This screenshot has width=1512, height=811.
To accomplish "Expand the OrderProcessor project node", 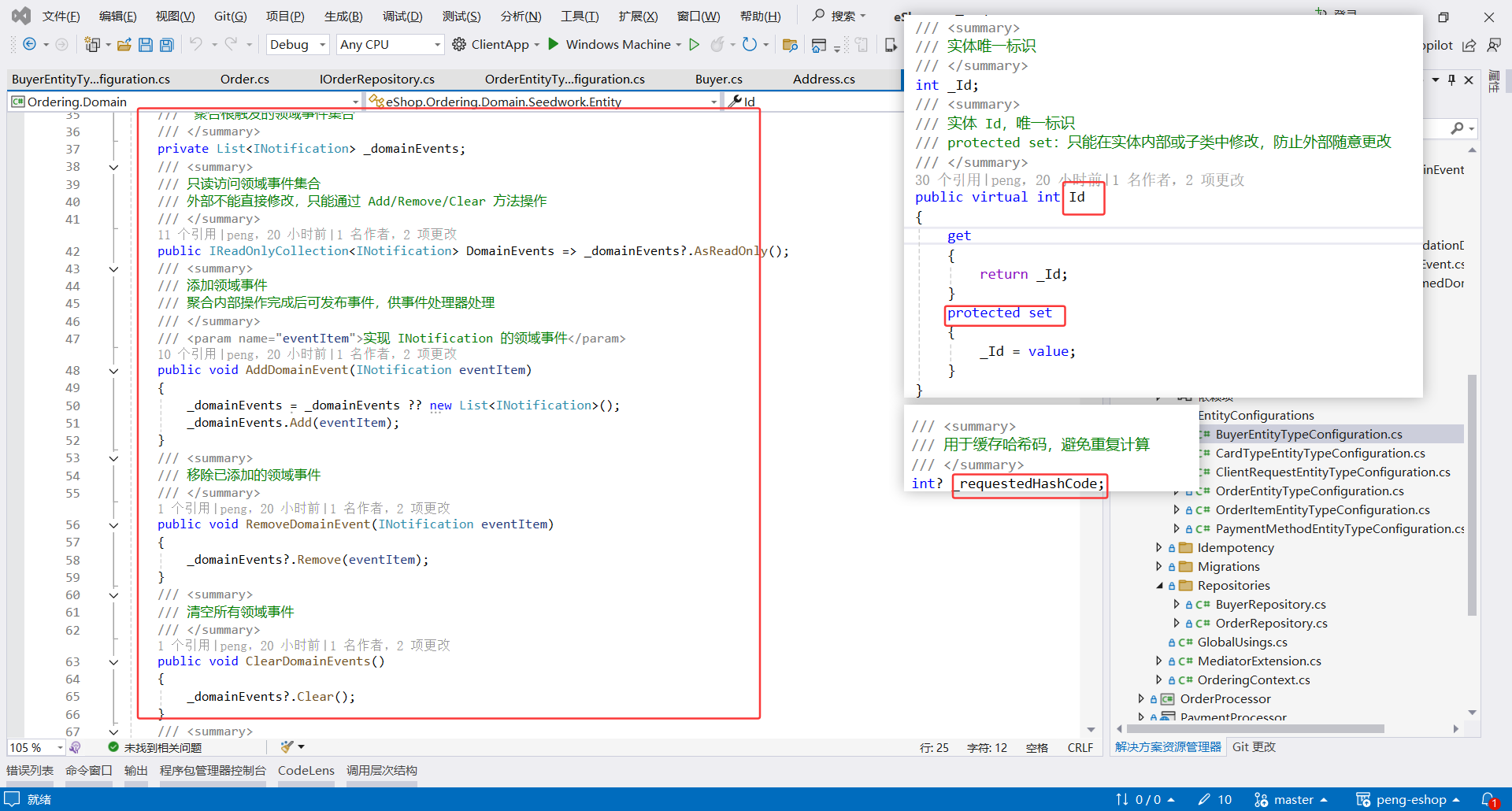I will [x=1141, y=698].
